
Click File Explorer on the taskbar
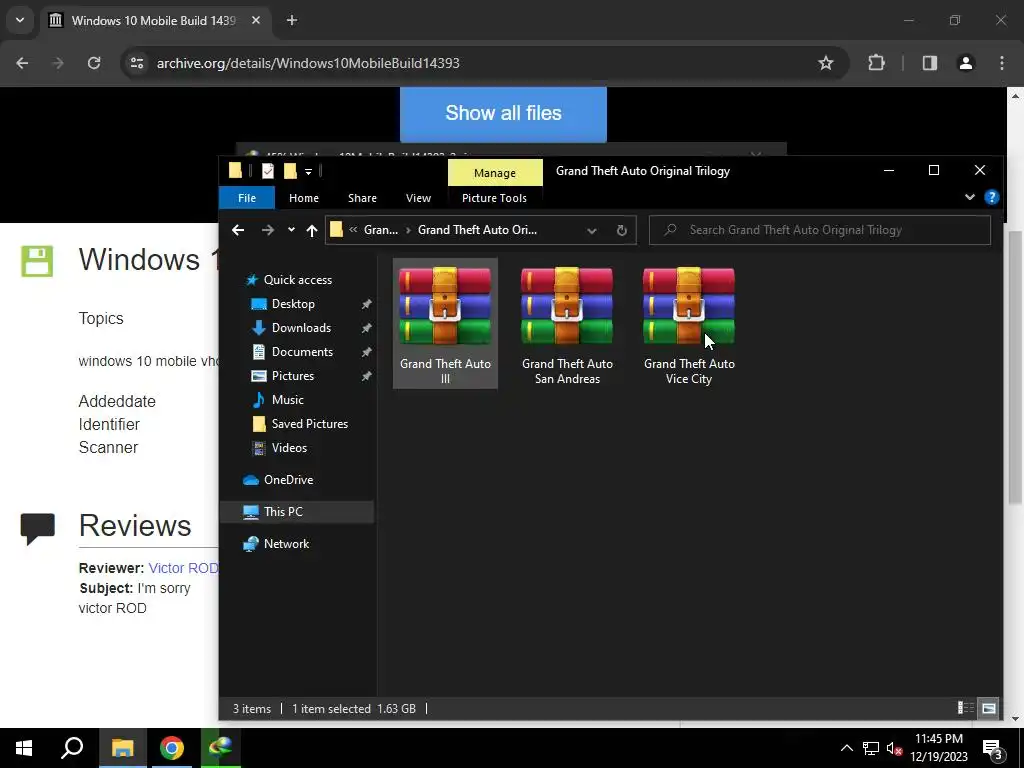coord(122,748)
